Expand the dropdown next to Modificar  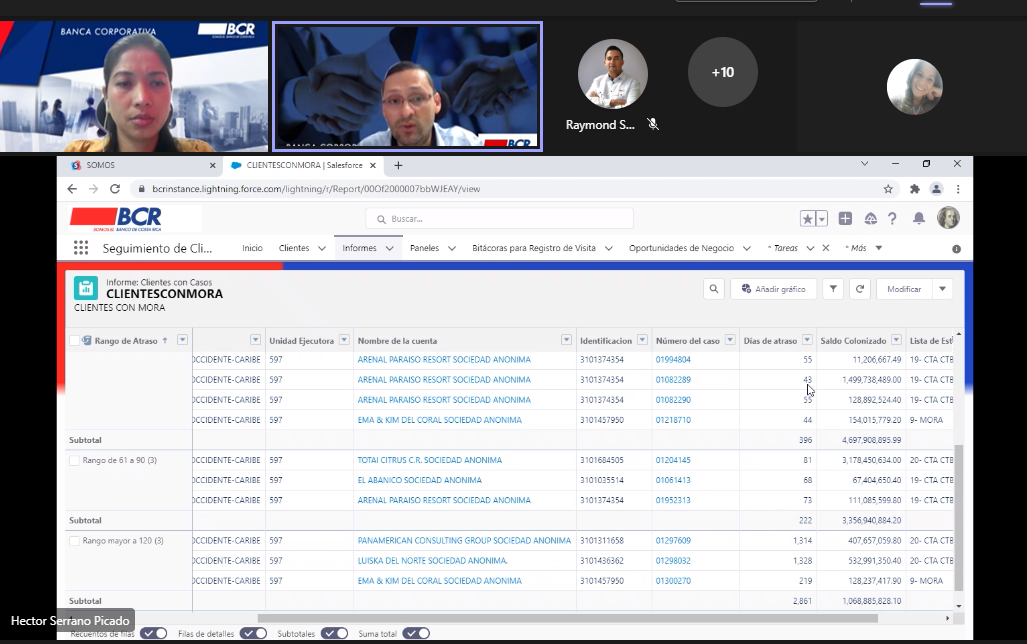click(943, 289)
